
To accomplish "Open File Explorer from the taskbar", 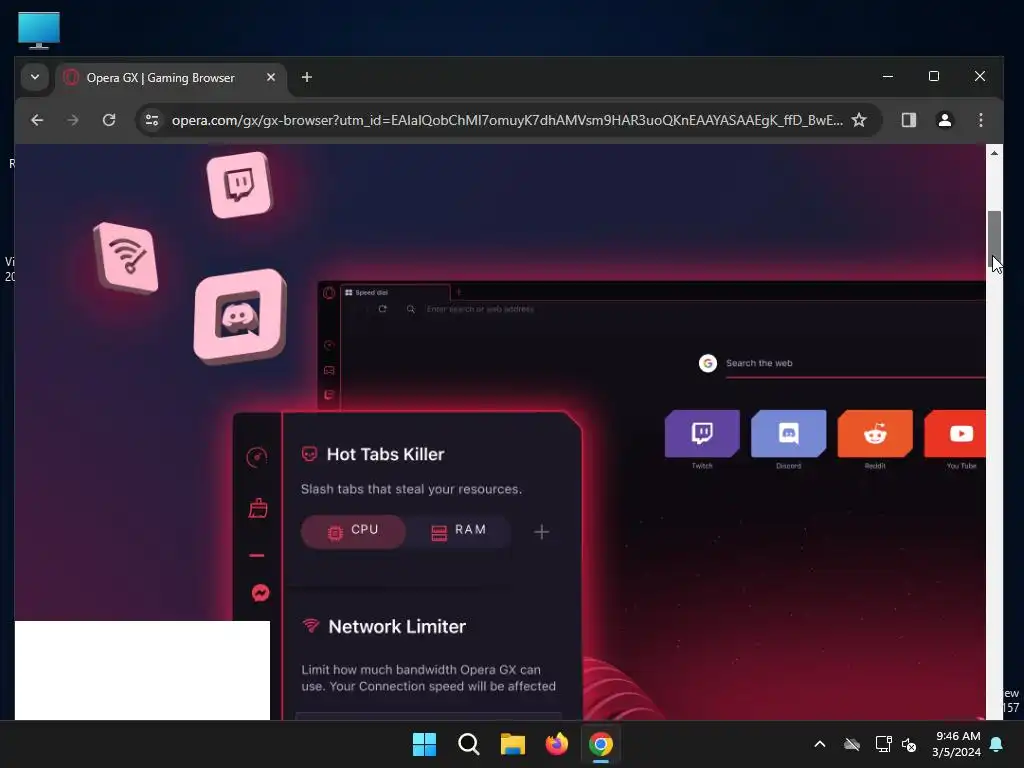I will tap(513, 744).
